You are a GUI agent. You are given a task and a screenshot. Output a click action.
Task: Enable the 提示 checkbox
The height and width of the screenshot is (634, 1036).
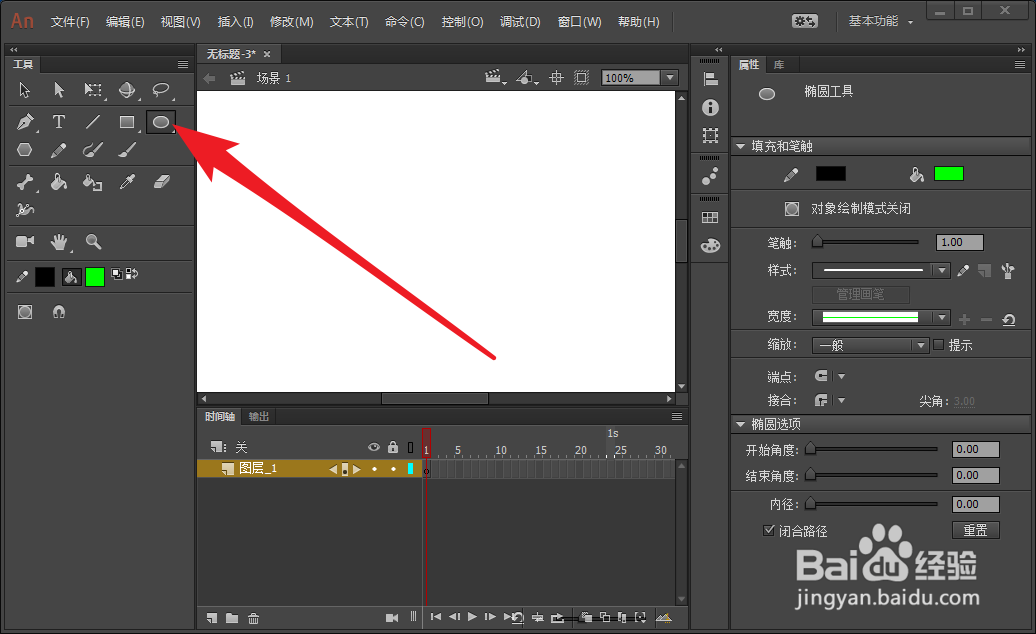point(937,345)
